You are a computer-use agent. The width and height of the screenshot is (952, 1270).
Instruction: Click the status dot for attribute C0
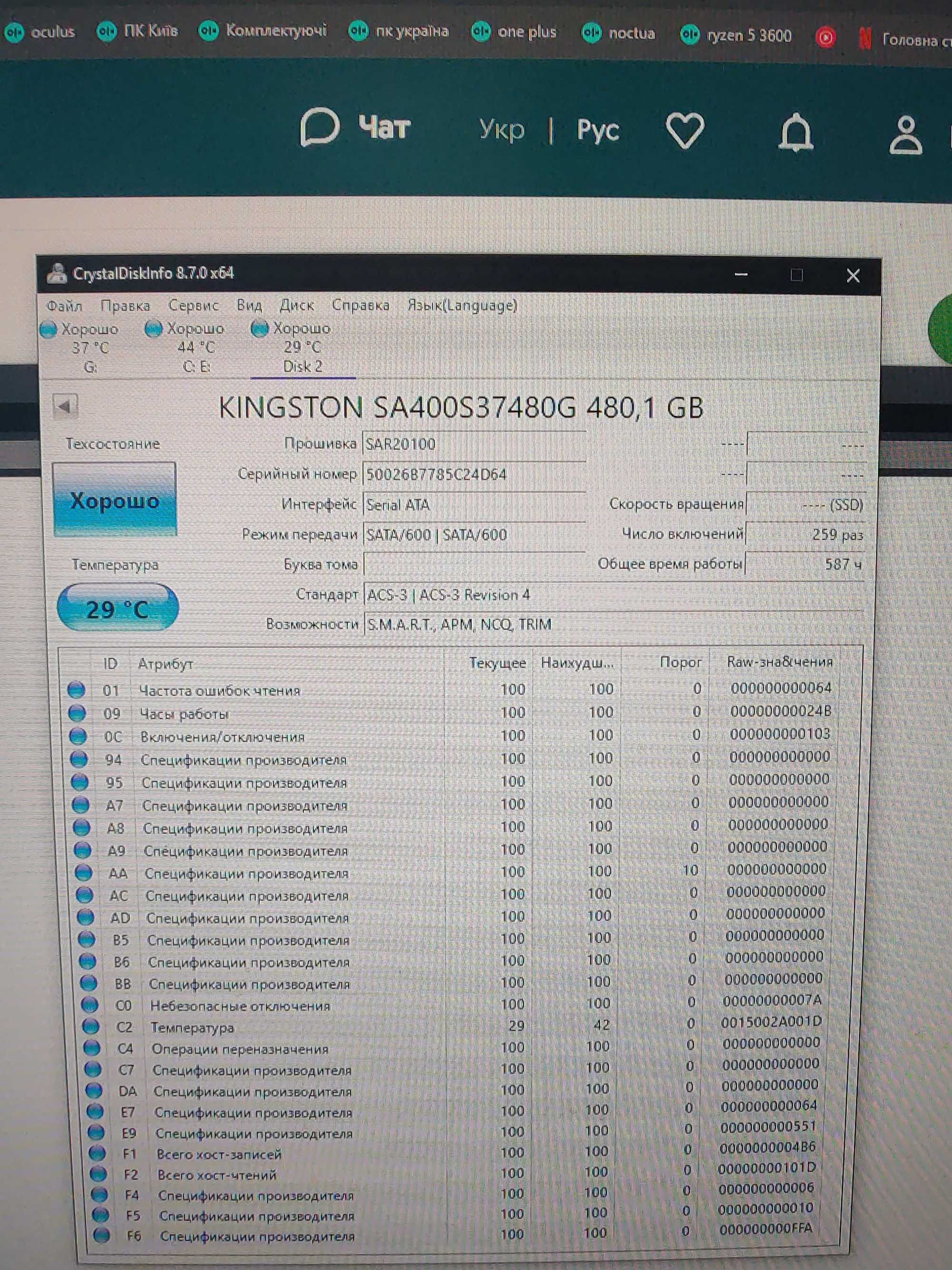click(89, 1005)
